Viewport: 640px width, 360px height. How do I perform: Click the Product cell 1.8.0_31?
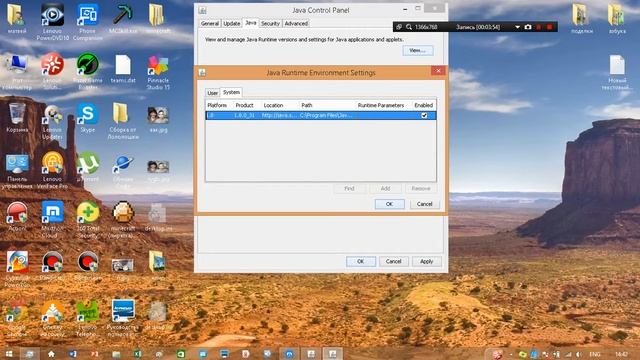(245, 116)
